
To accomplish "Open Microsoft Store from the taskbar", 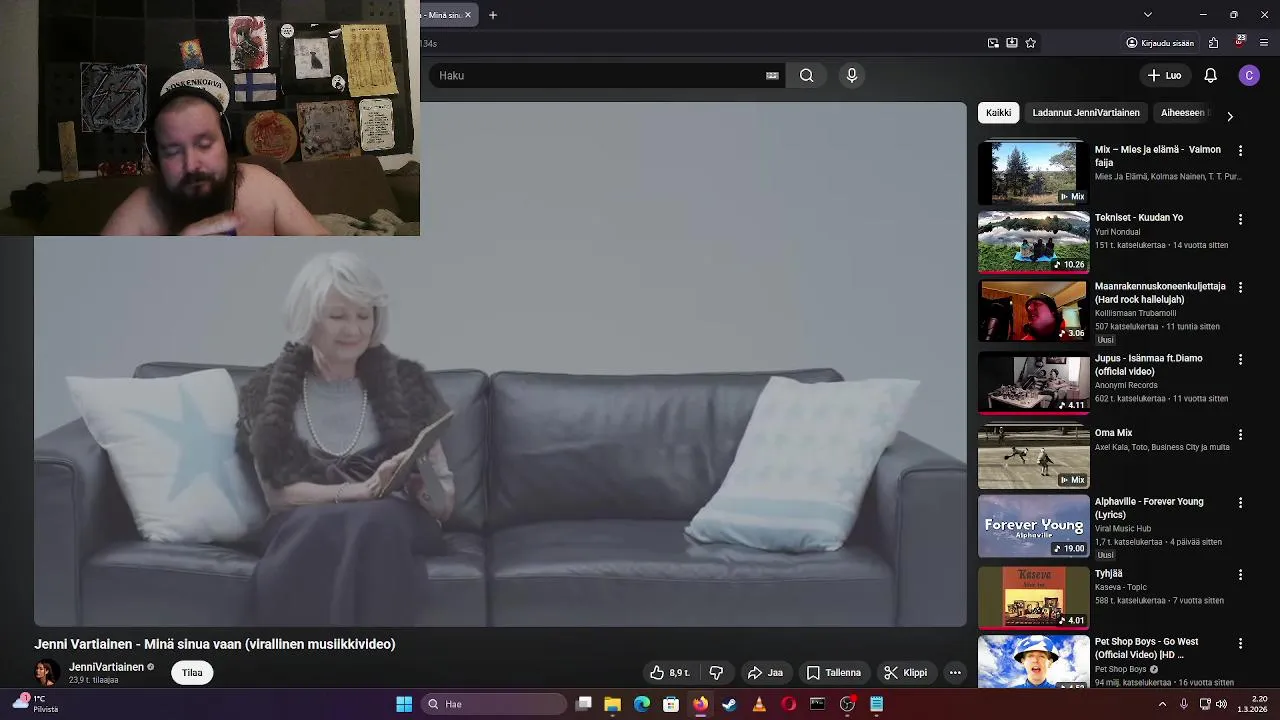I will (671, 704).
